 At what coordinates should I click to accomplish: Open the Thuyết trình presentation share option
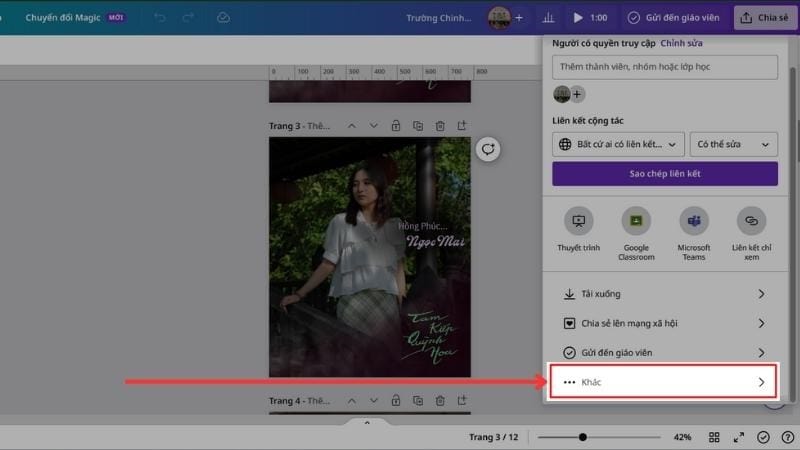[578, 221]
